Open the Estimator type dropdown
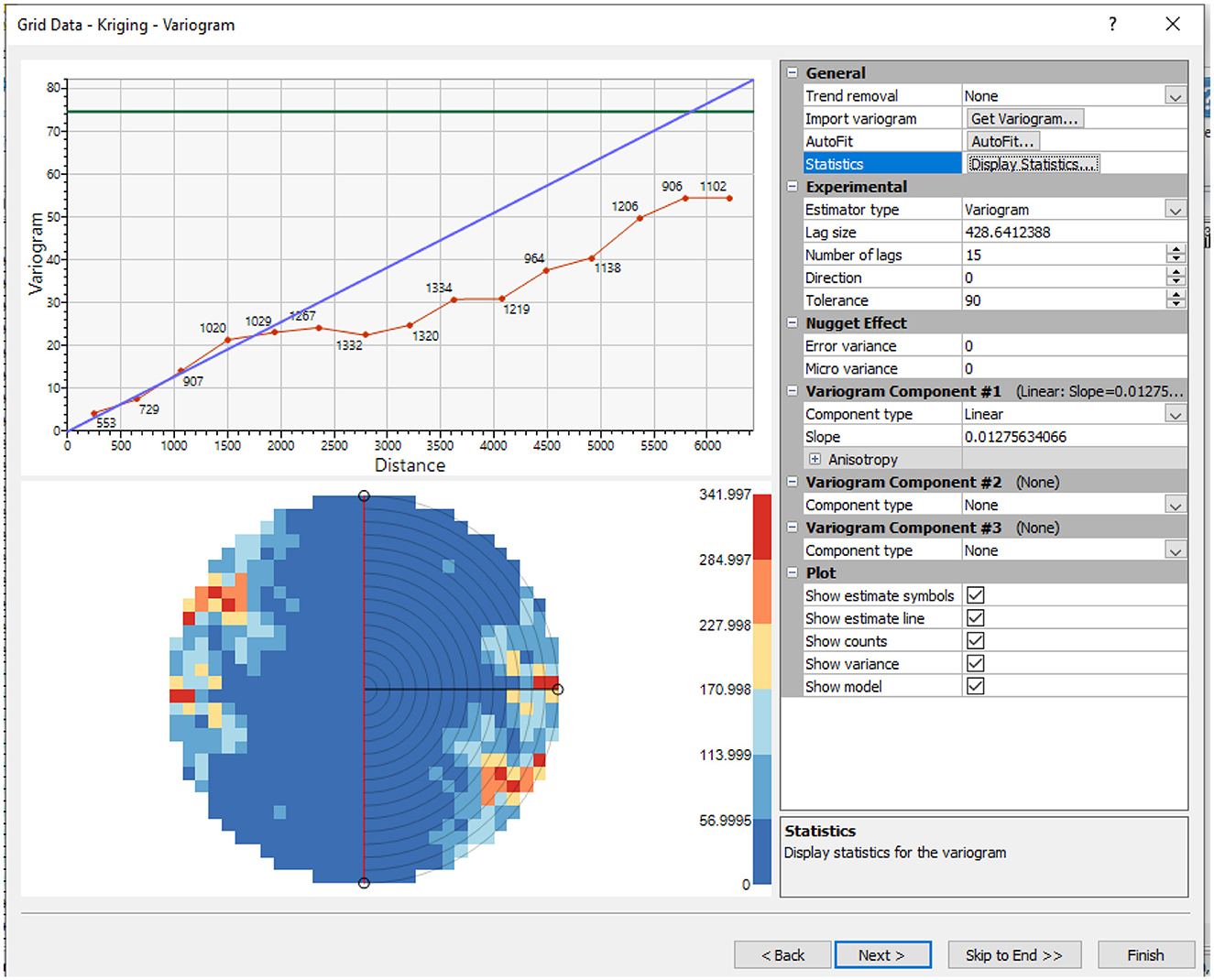This screenshot has width=1214, height=980. point(1176,210)
